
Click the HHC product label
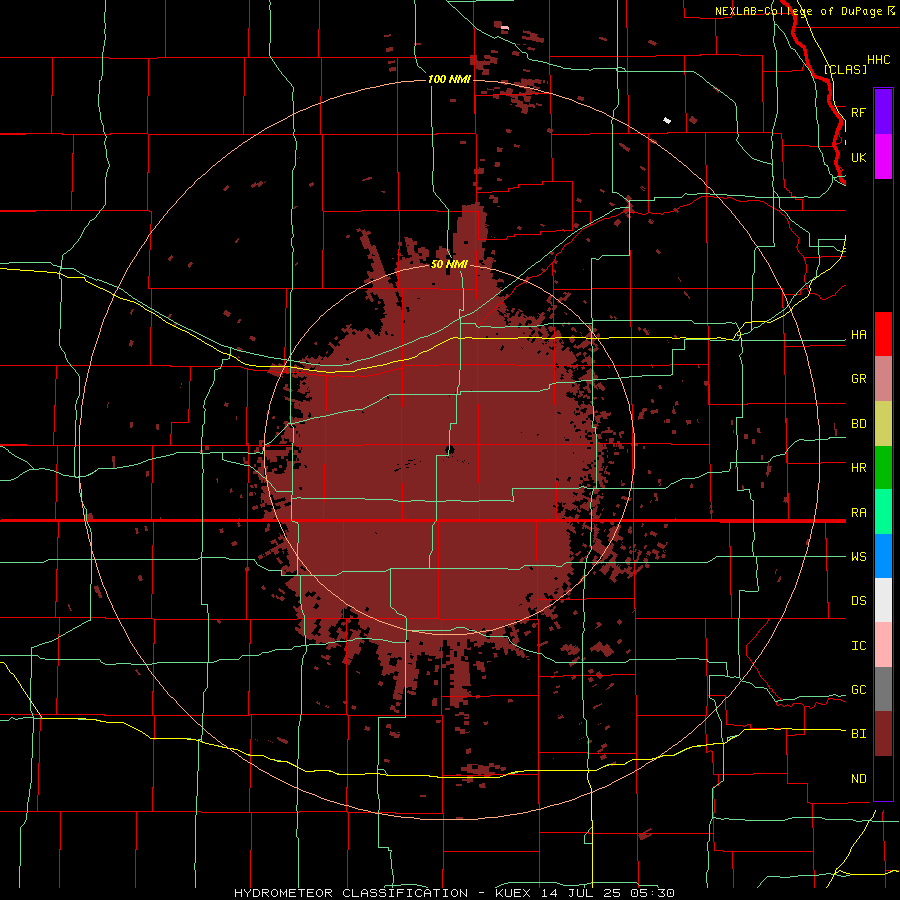tap(879, 60)
